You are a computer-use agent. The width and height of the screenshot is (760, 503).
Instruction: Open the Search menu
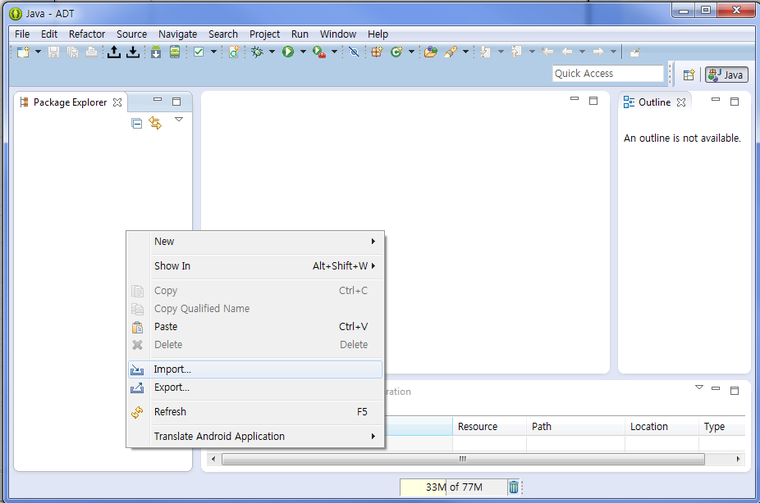(x=223, y=34)
